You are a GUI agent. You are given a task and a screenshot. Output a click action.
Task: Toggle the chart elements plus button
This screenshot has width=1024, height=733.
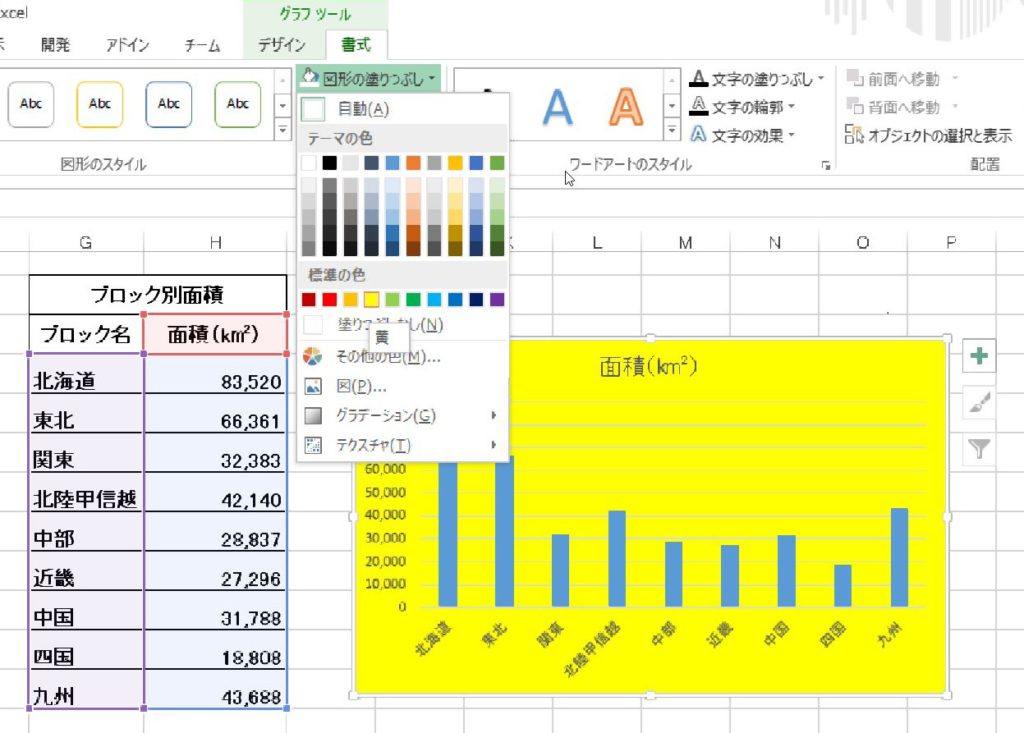click(x=979, y=355)
